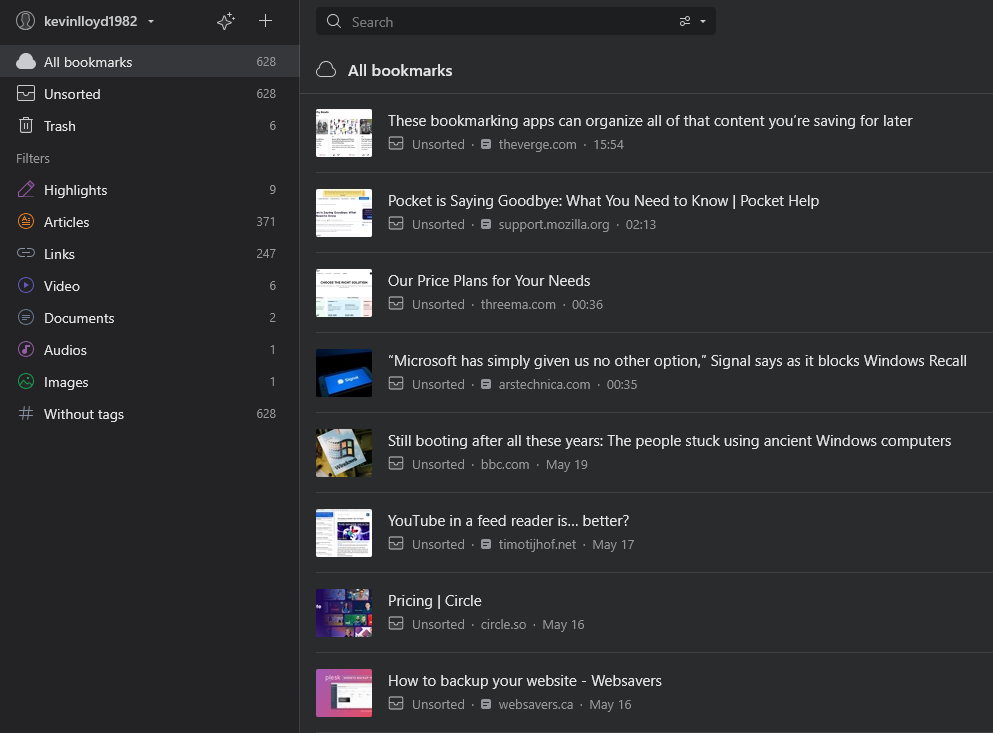
Task: Click thumbnail of YouTube feed reader bookmark
Action: [x=344, y=533]
